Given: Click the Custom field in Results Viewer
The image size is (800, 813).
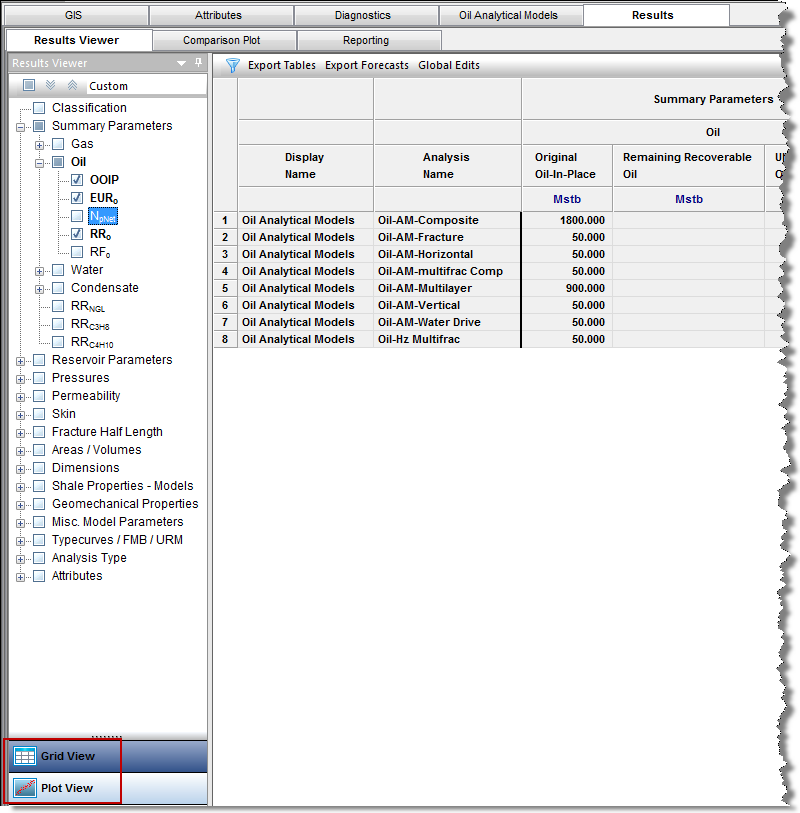Looking at the screenshot, I should pyautogui.click(x=109, y=87).
